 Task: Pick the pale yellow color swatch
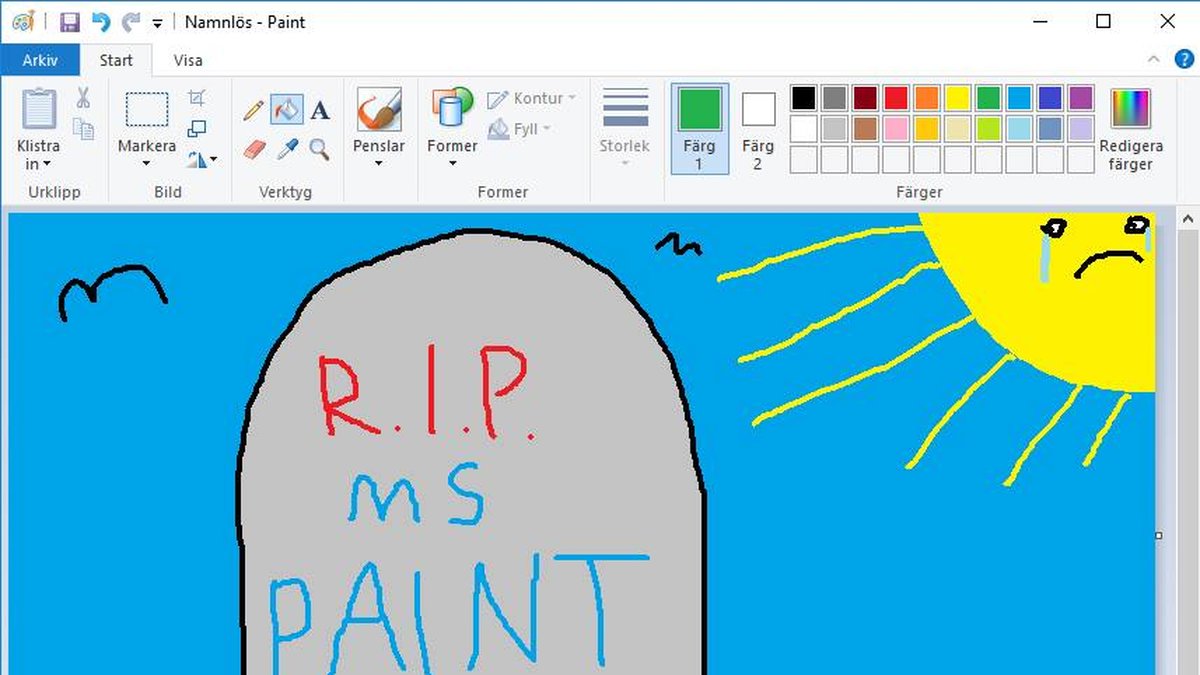click(958, 129)
